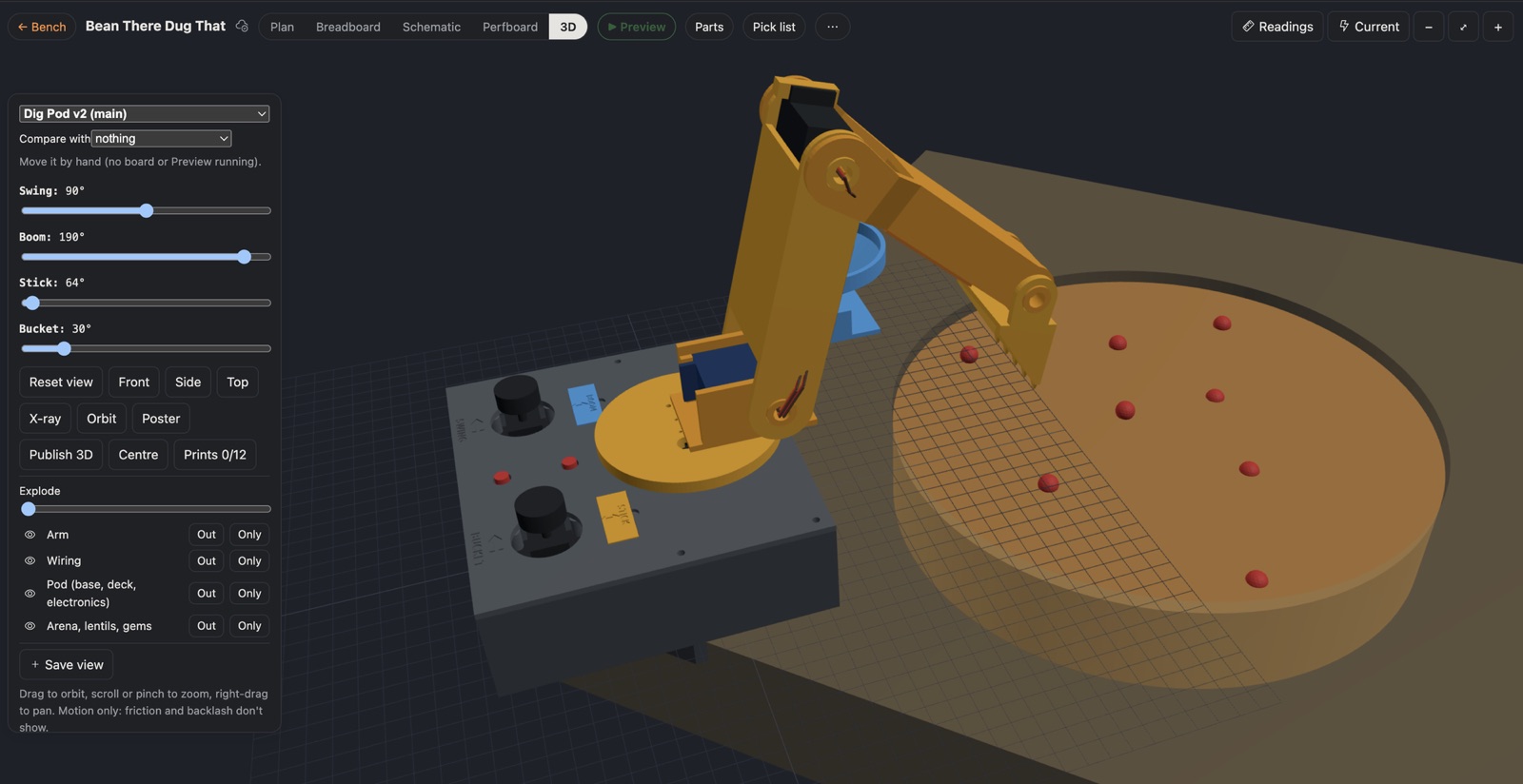This screenshot has width=1523, height=784.
Task: Enable Orbit mode
Action: point(102,419)
